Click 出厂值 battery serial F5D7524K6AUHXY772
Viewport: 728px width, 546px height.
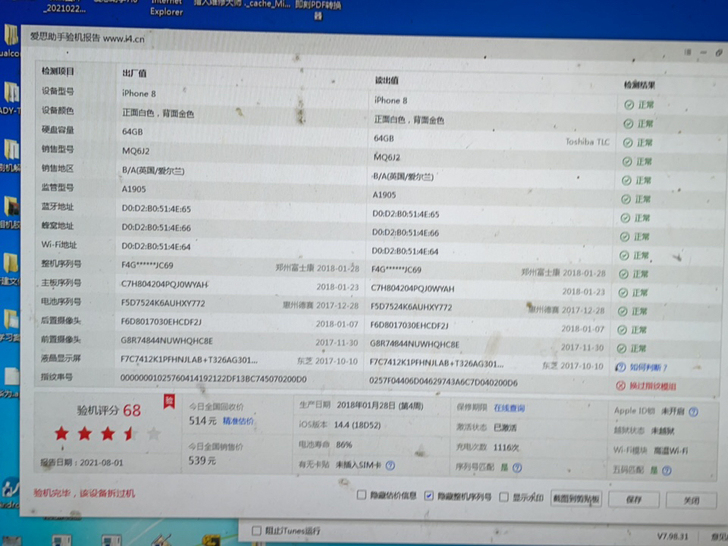(163, 303)
